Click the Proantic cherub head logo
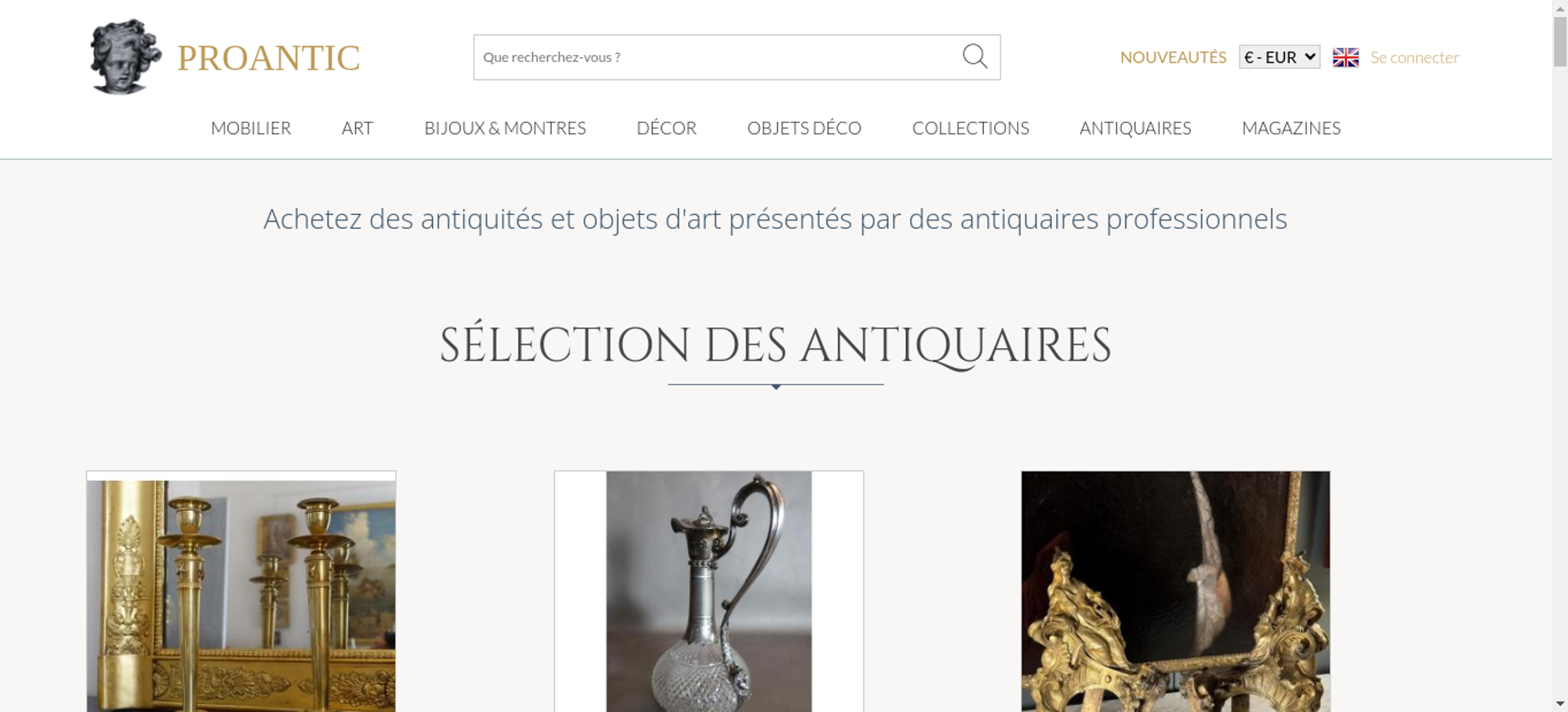Image resolution: width=1568 pixels, height=712 pixels. pos(125,56)
